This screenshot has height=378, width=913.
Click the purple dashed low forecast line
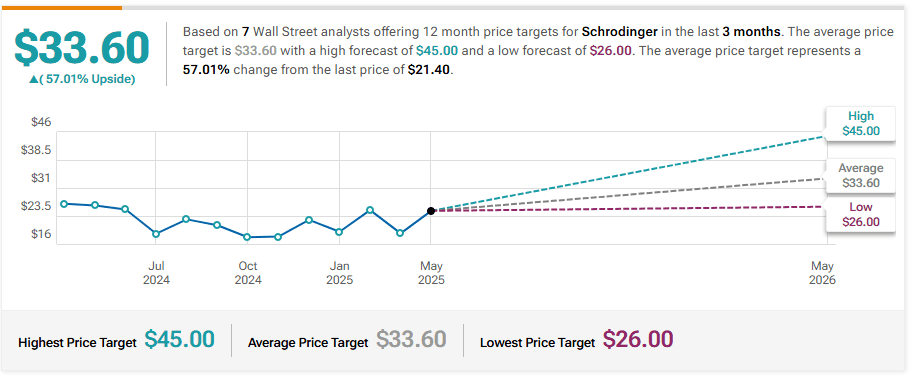[628, 209]
